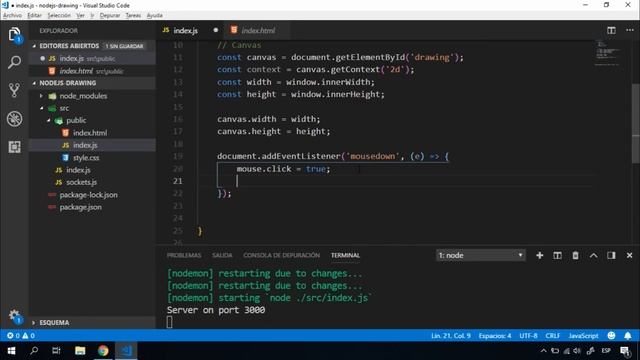
Task: Click the errors and warnings count in status bar
Action: (x=20, y=336)
